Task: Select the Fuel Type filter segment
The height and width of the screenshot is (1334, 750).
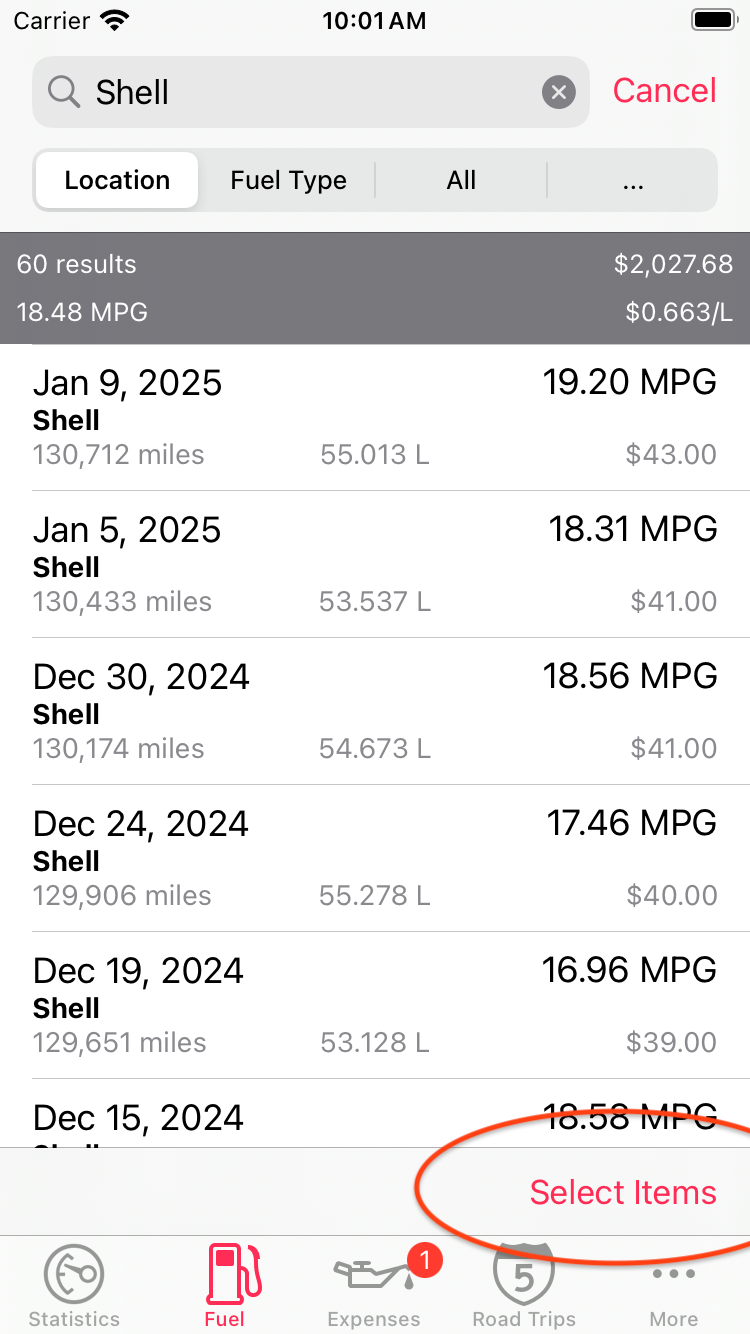Action: coord(288,180)
